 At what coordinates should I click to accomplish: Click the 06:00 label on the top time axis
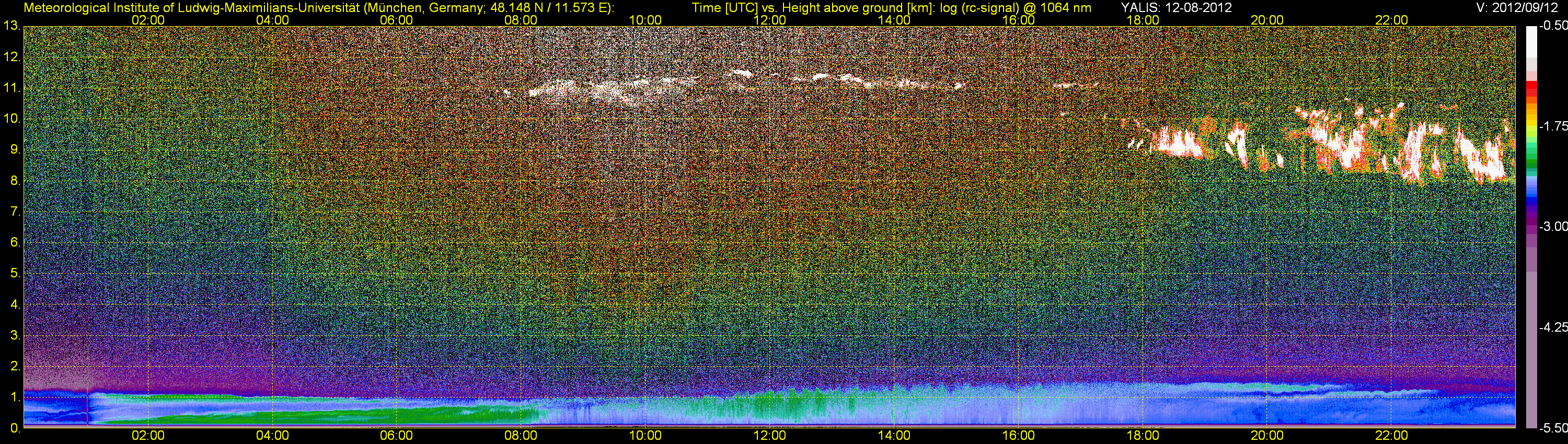tap(396, 20)
